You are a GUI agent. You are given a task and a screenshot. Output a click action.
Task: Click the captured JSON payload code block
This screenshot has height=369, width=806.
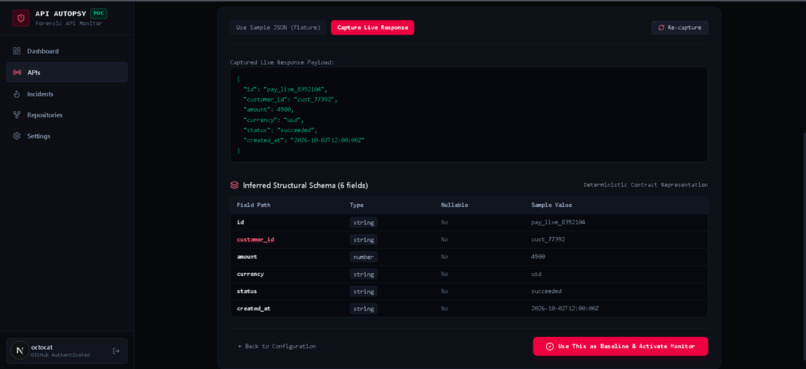(469, 115)
